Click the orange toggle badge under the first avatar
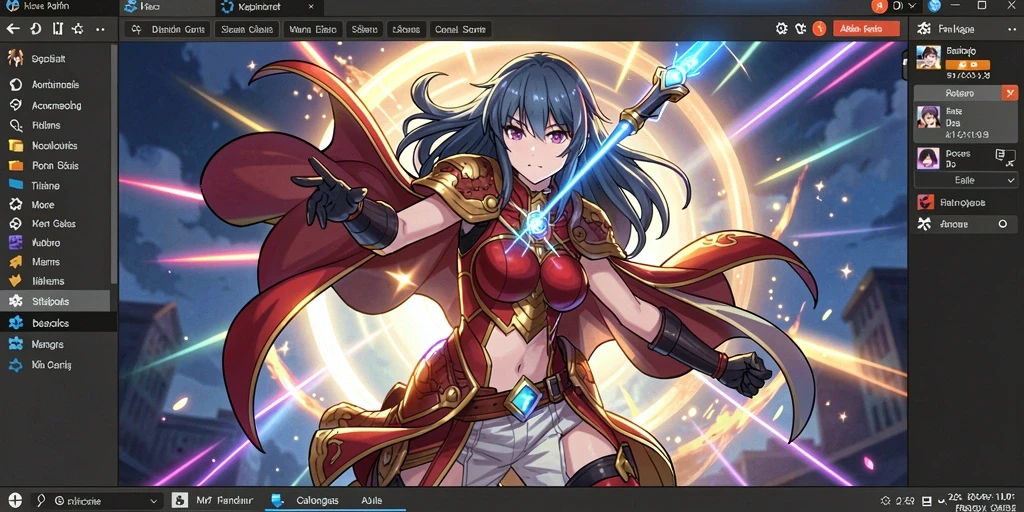Screen dimensions: 1024x512 click(967, 65)
